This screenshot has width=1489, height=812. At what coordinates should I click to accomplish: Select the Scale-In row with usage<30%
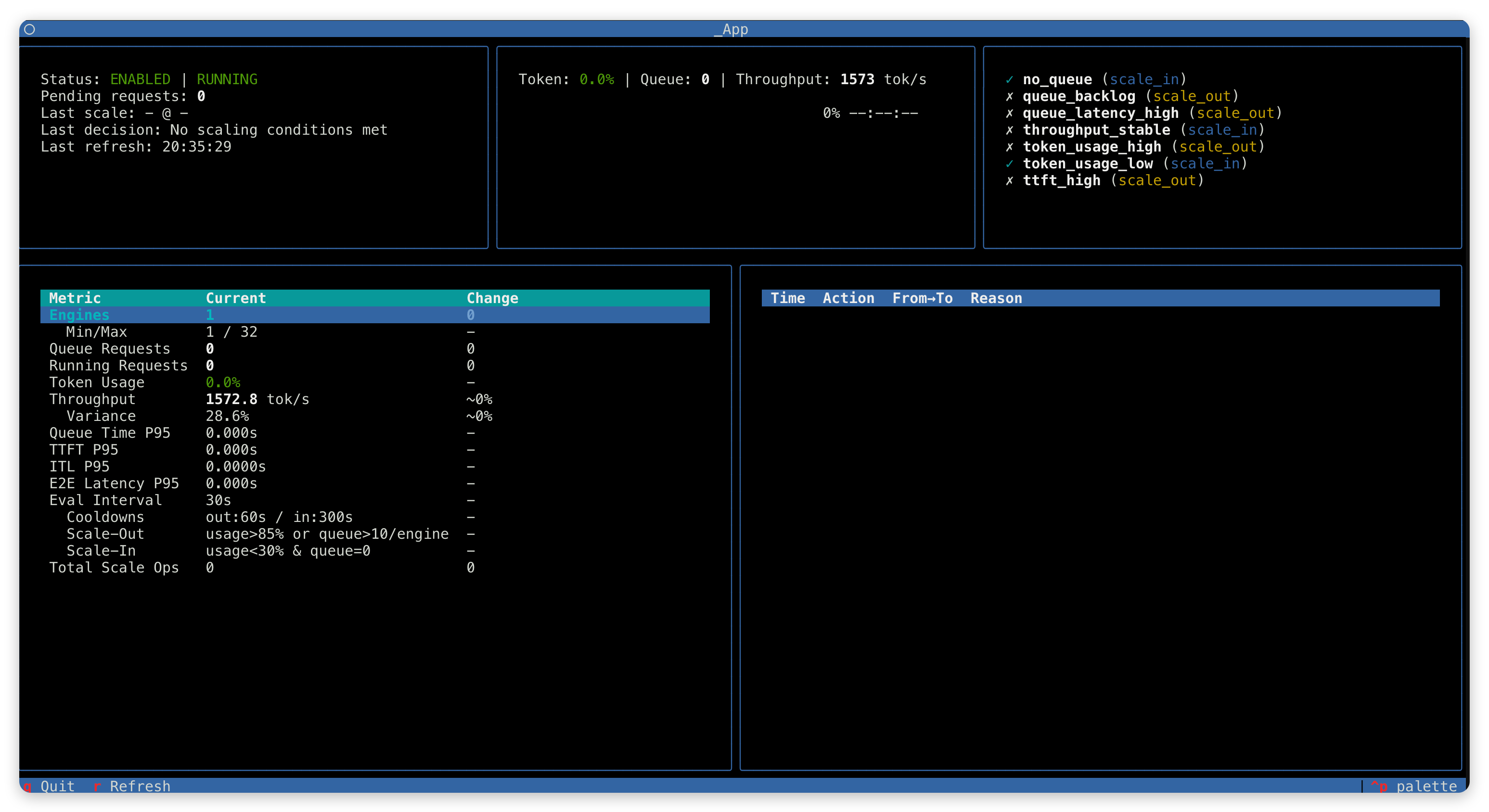coord(374,550)
